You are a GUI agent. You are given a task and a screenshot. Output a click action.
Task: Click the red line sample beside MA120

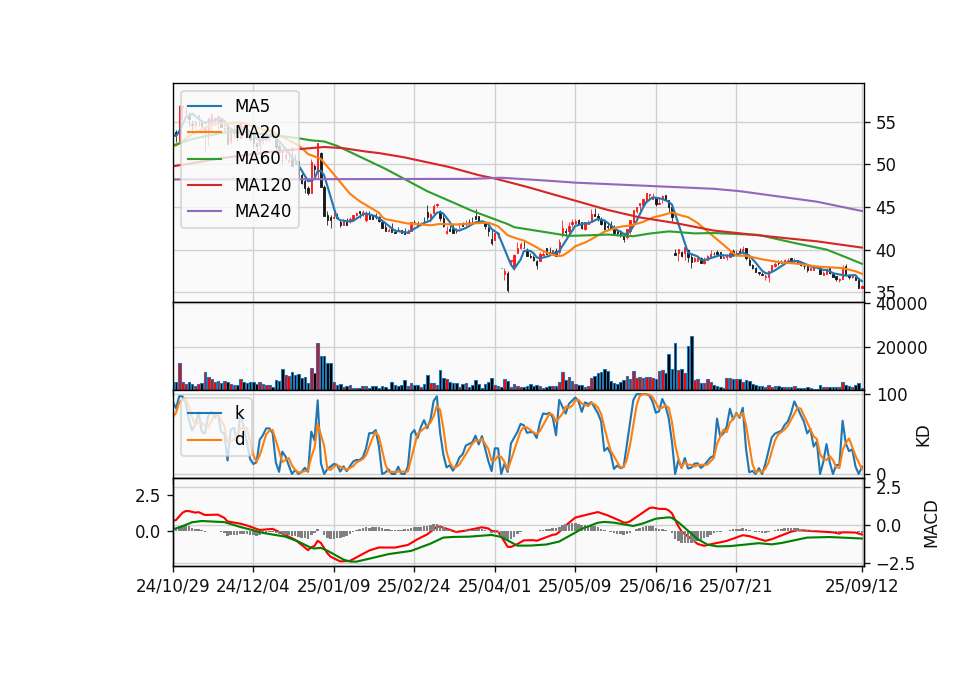(204, 185)
